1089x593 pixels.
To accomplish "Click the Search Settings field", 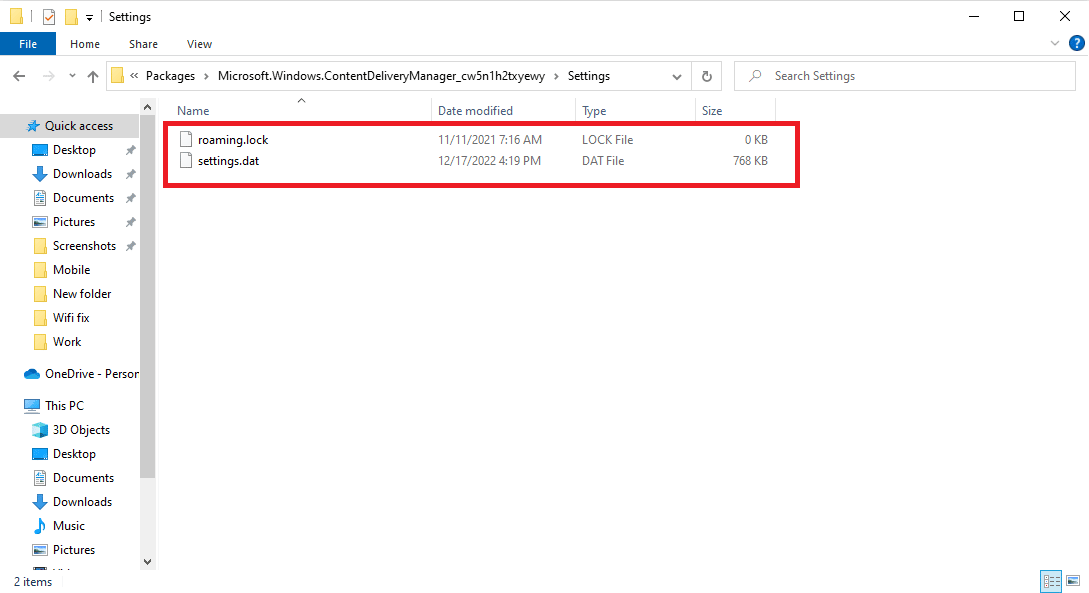I will (x=905, y=76).
